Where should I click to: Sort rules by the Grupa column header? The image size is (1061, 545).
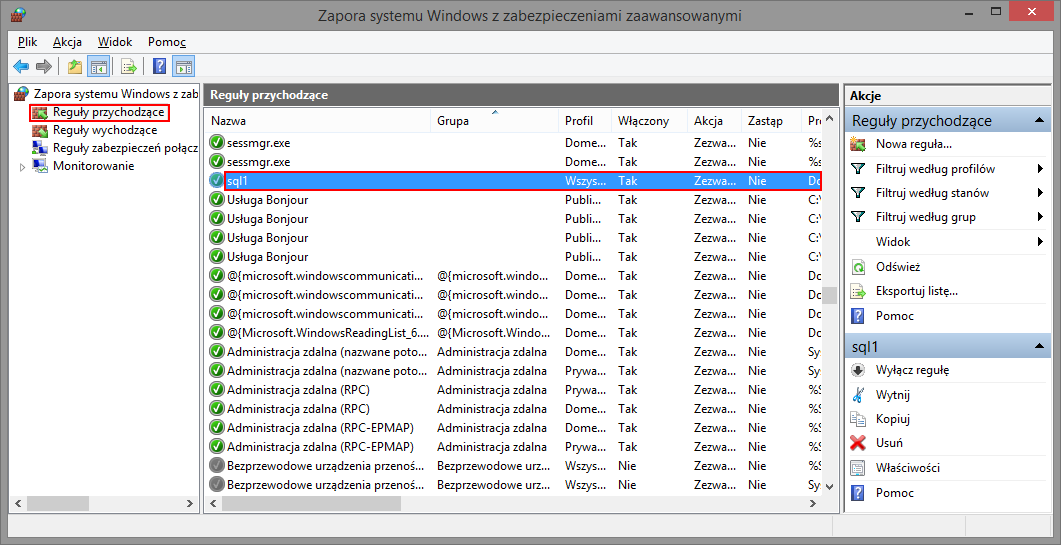494,121
